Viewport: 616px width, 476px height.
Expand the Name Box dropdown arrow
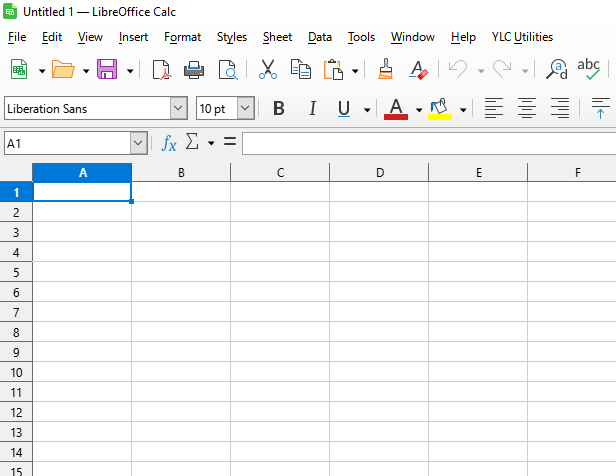[x=138, y=144]
